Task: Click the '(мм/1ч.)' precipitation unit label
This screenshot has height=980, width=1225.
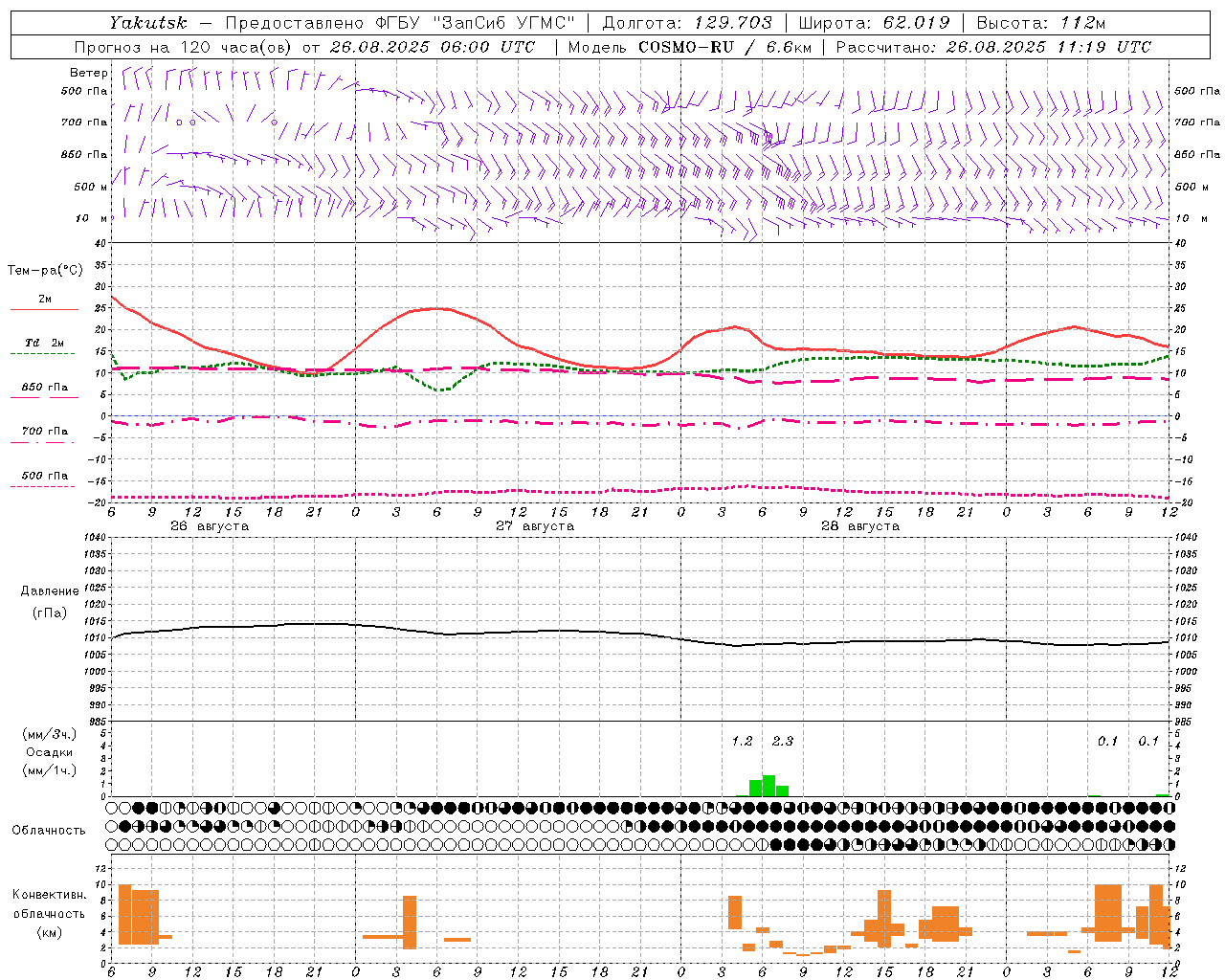Action: point(50,770)
